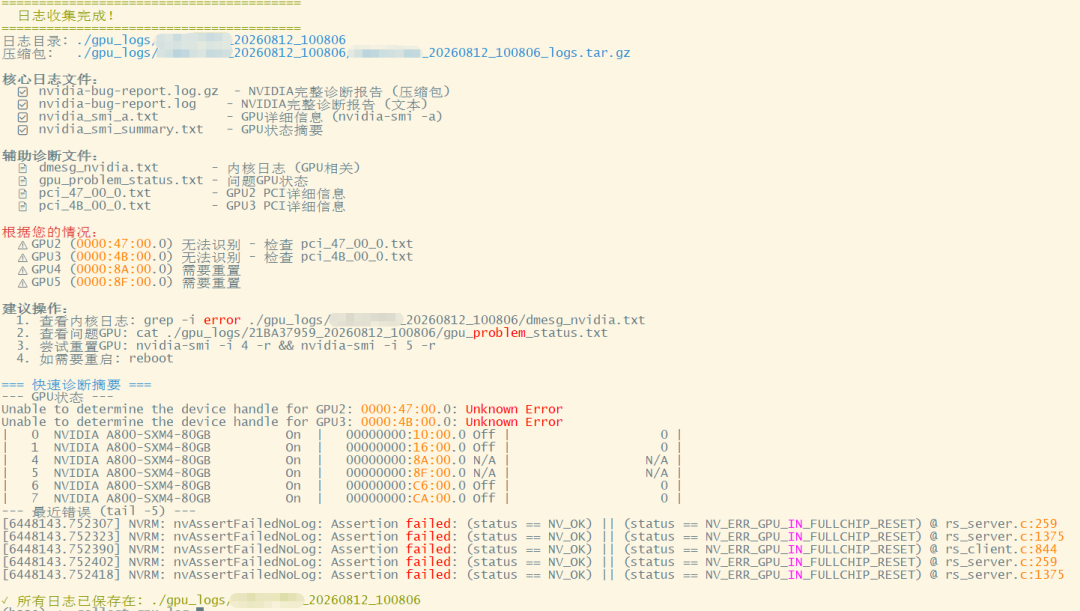Image resolution: width=1080 pixels, height=611 pixels.
Task: Click the checkmark icon beside nvidia-bug-report.log.gz
Action: coord(23,92)
